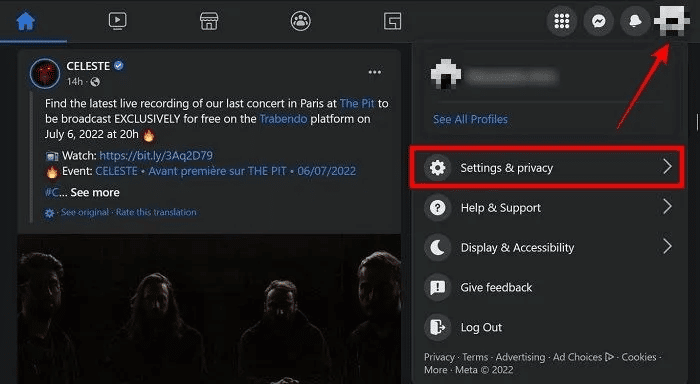Screen dimensions: 700x384
Task: Open the Cookies footer link
Action: click(639, 357)
